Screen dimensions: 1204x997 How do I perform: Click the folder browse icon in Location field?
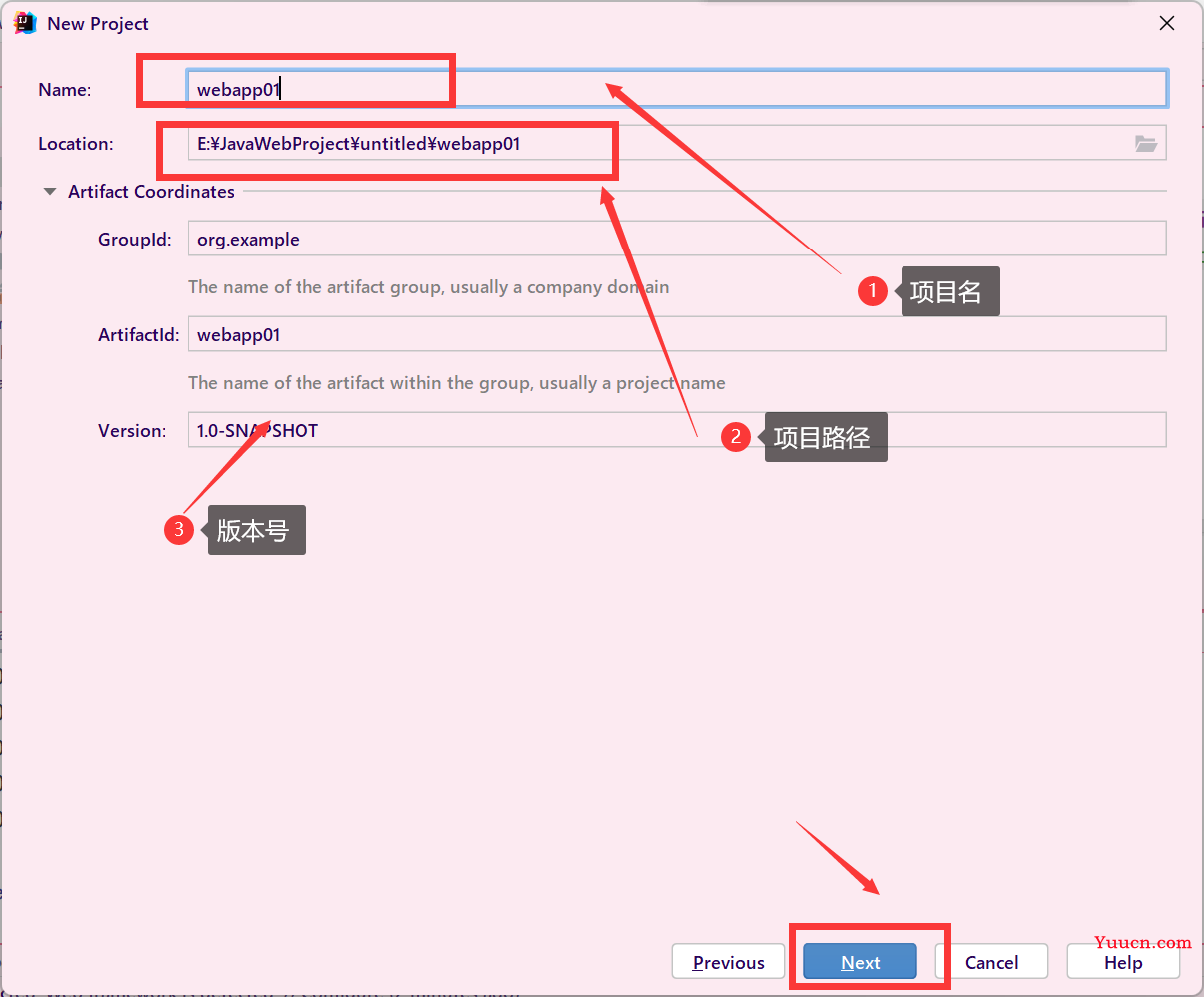(x=1145, y=144)
